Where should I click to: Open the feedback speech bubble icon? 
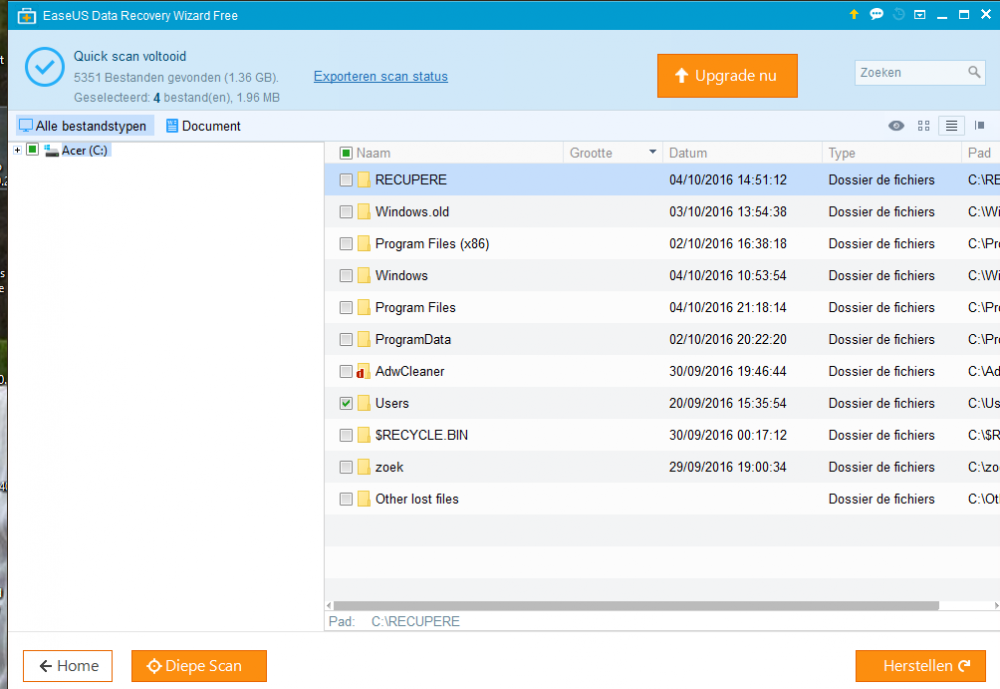coord(876,15)
